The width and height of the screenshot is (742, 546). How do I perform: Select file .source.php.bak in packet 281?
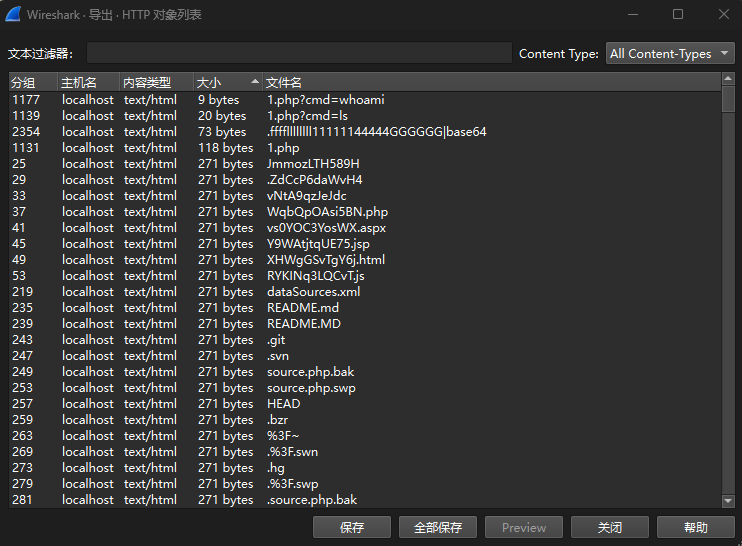coord(365,500)
